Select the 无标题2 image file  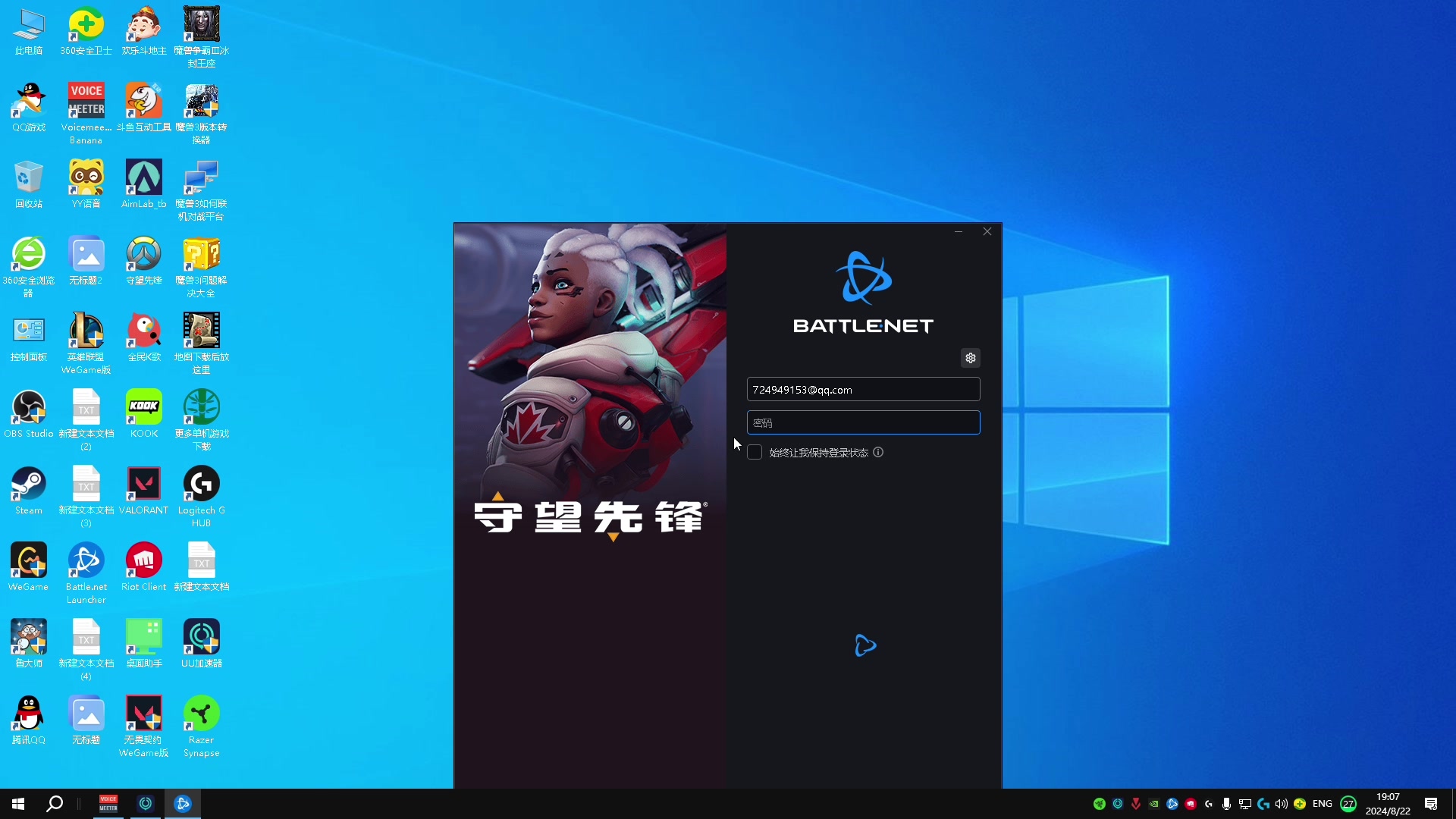(x=86, y=262)
